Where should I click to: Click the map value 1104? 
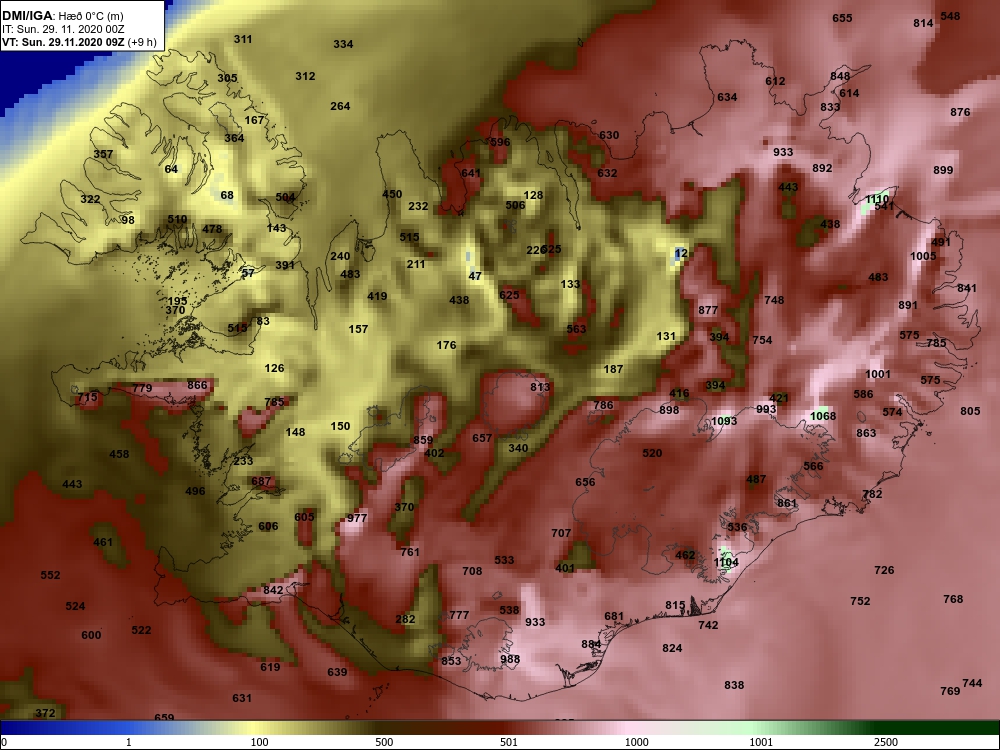point(726,562)
